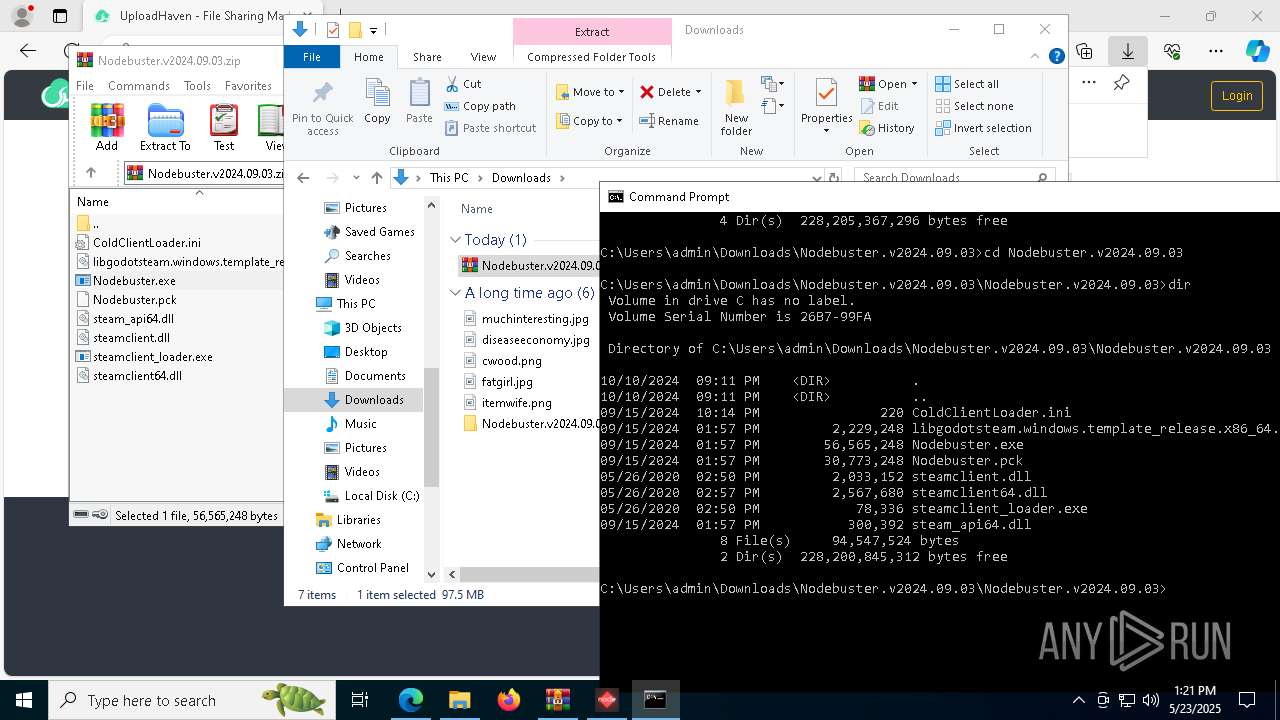Click the file list horizontal scrollbar
This screenshot has height=720, width=1280.
point(530,574)
